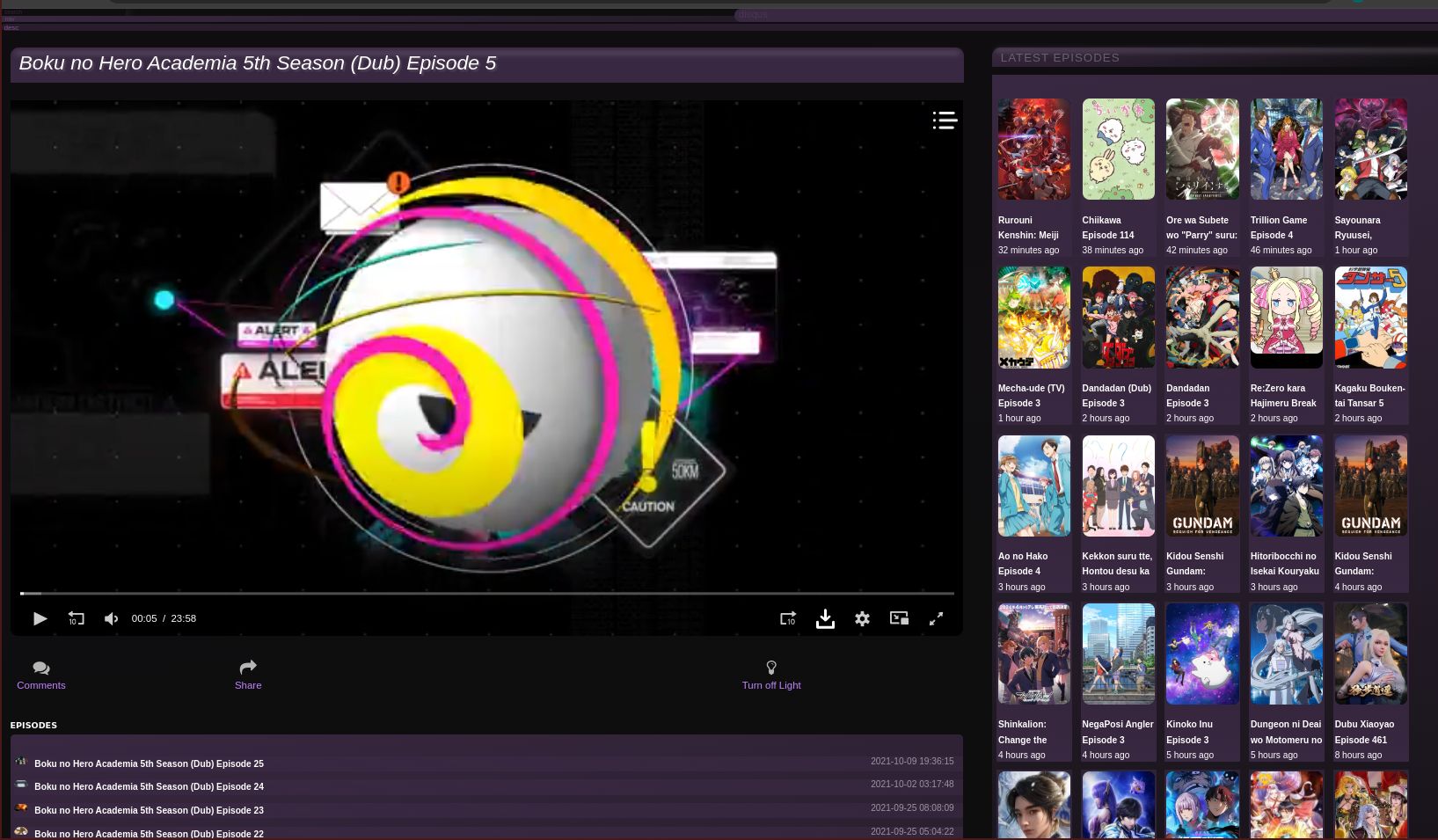The image size is (1438, 840).
Task: Open the Comments section
Action: pos(40,676)
